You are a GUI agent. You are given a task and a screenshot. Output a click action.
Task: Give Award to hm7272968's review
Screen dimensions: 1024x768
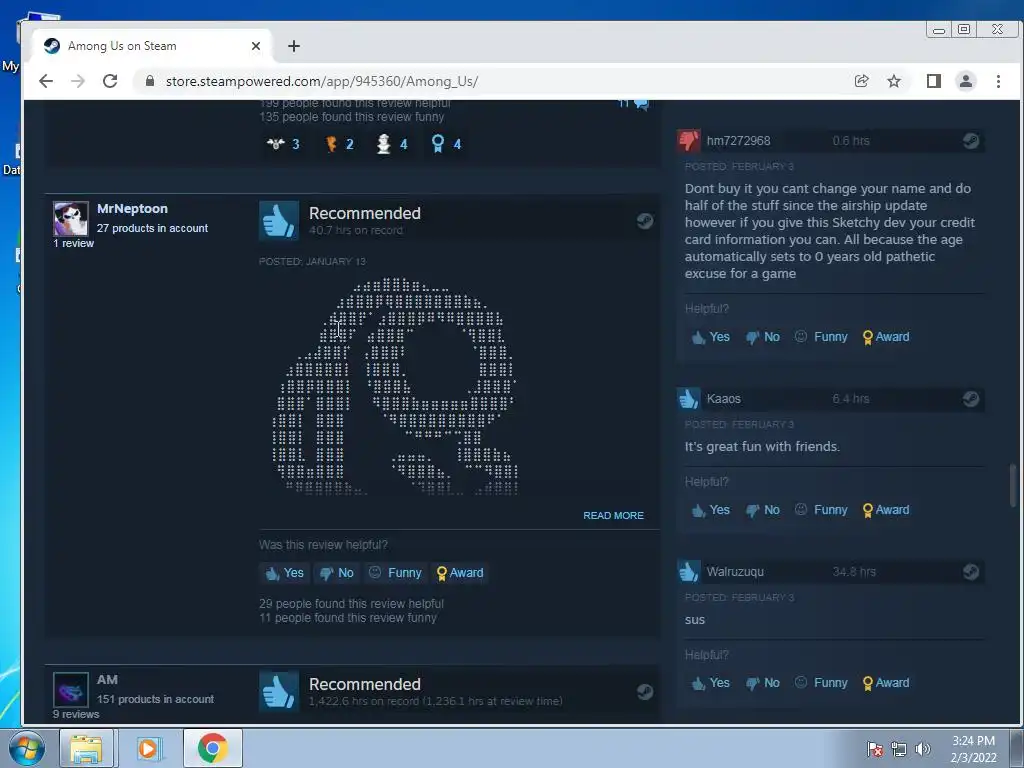click(886, 337)
